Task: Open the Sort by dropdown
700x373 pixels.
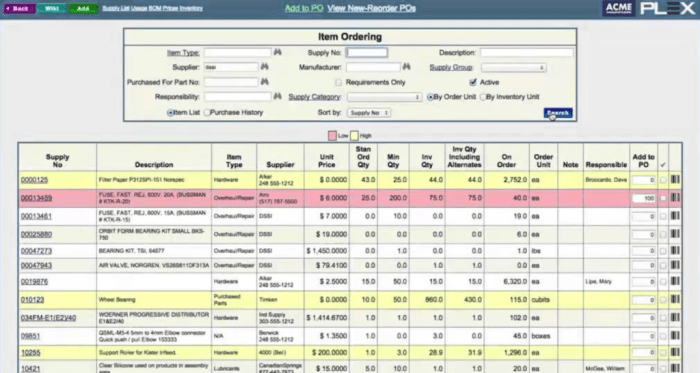Action: pos(369,113)
